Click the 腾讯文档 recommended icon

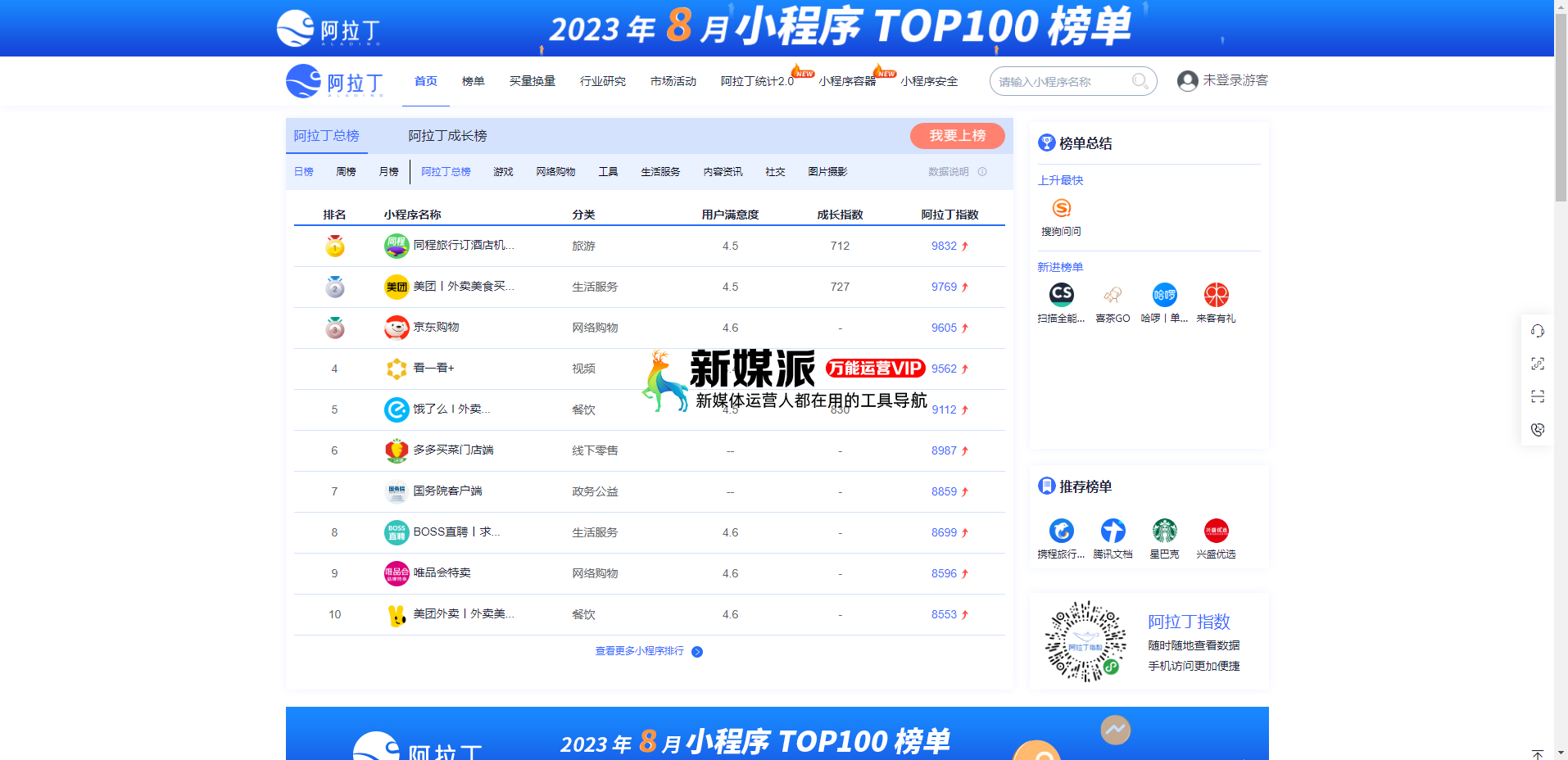tap(1113, 531)
